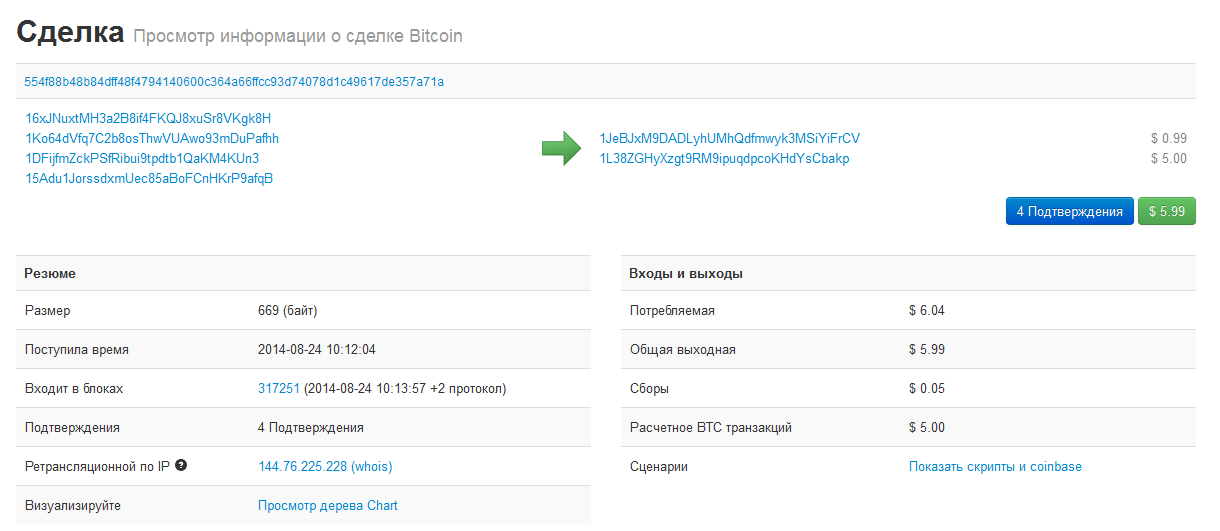
Task: Open input address 15Adu1JorssdxmUec85aBoFCnHKrP9afqB
Action: tap(149, 178)
